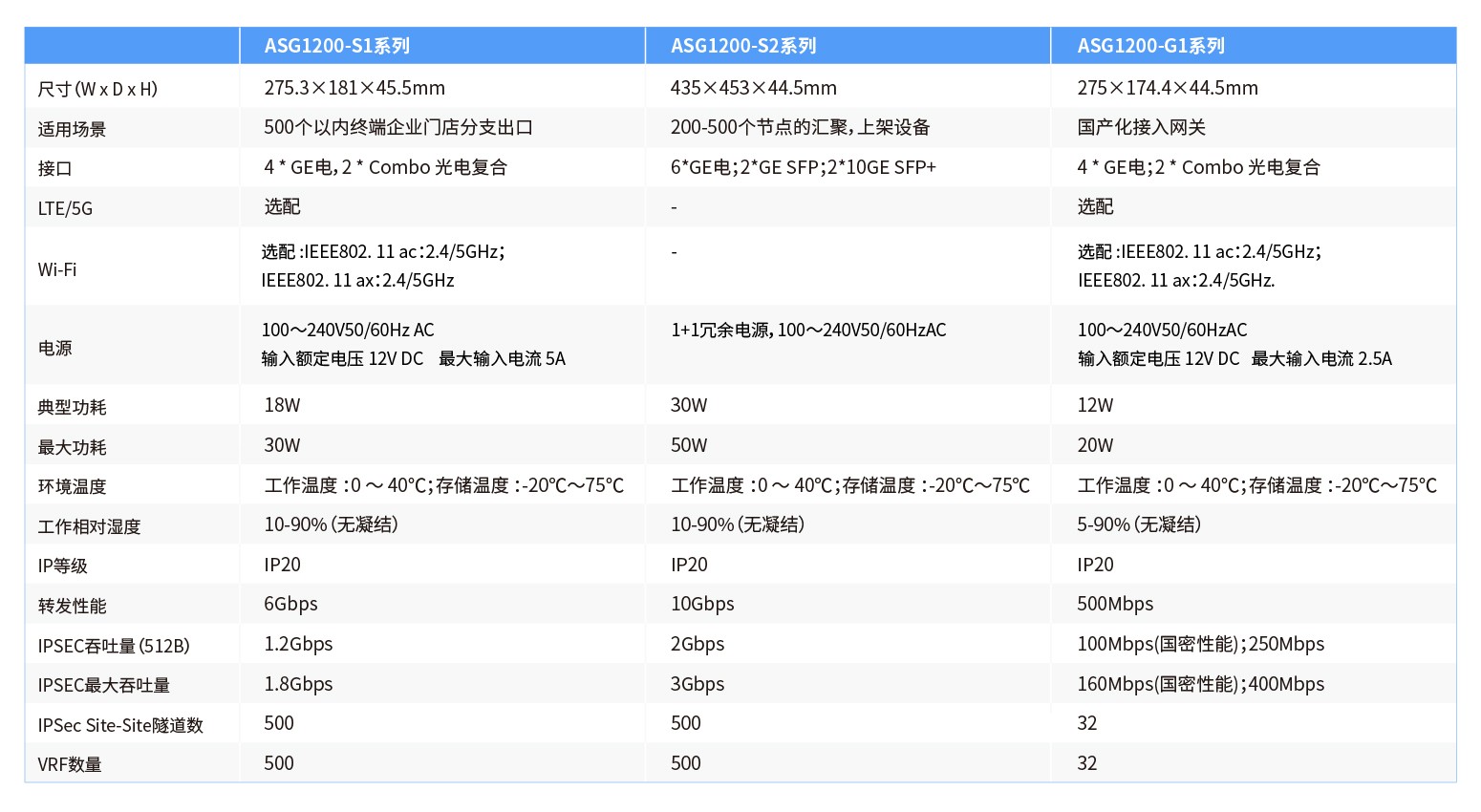1481x812 pixels.
Task: Click the 环境温度 row label
Action: [72, 486]
